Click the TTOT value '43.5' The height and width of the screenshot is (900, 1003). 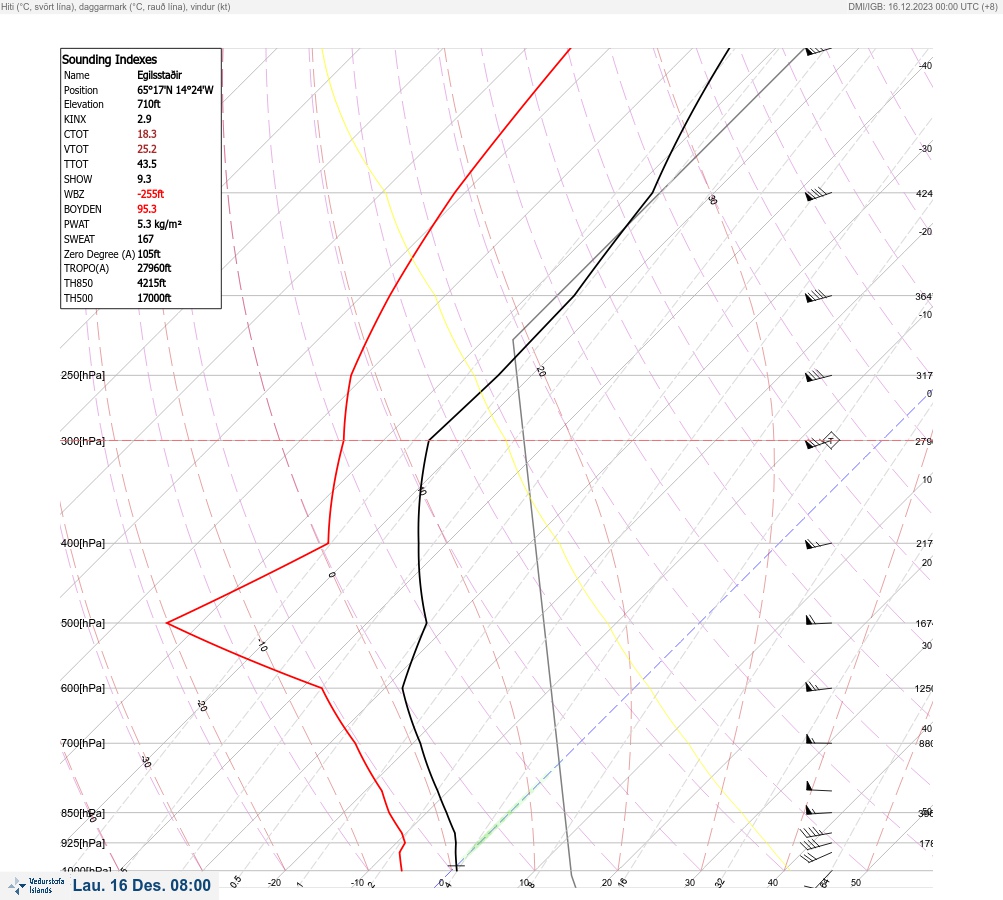tap(146, 164)
